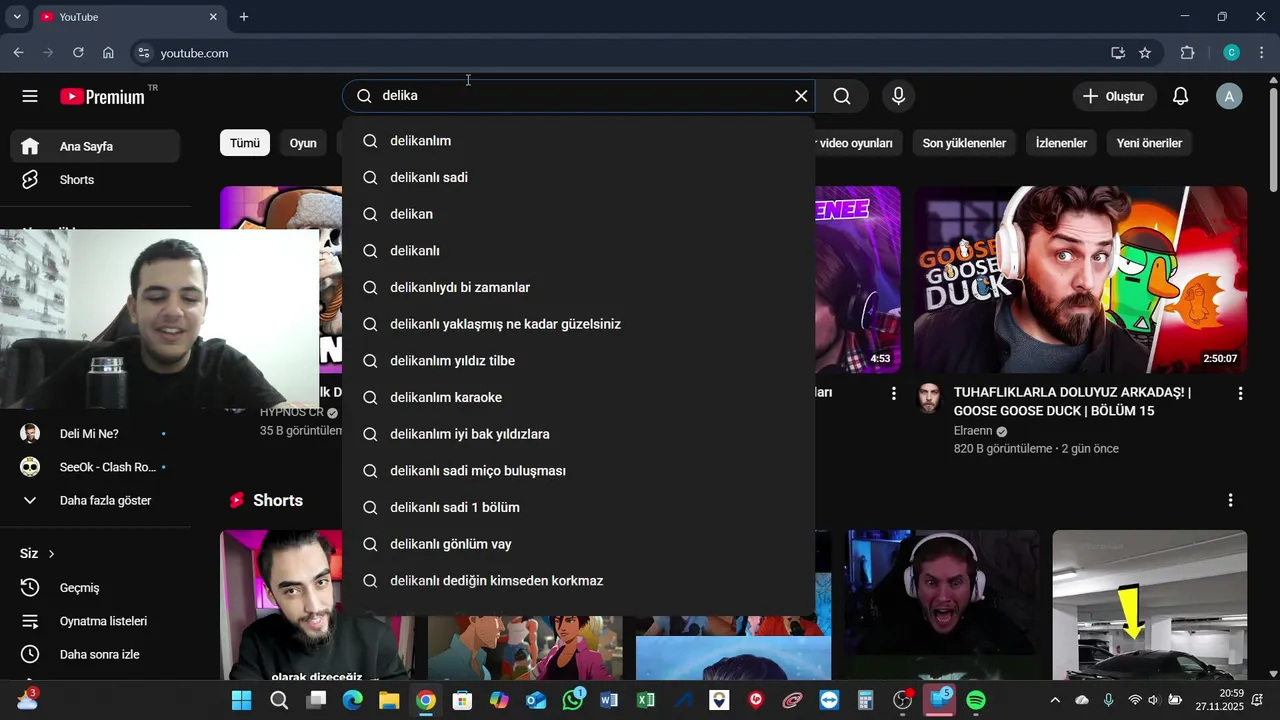Open the TUHAFLIKLARLA DOLUYUZ ARKADAŞ video title

pos(1072,402)
